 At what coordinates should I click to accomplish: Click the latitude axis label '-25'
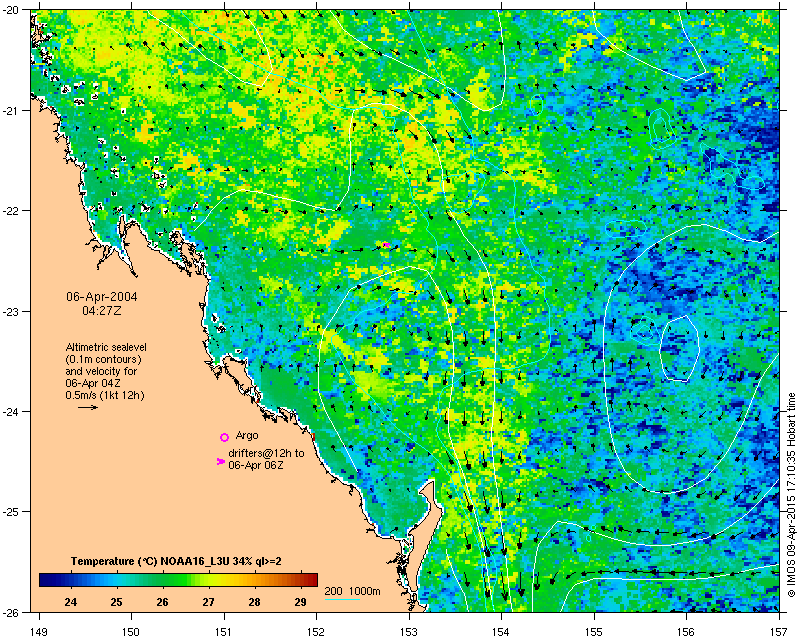(11, 512)
